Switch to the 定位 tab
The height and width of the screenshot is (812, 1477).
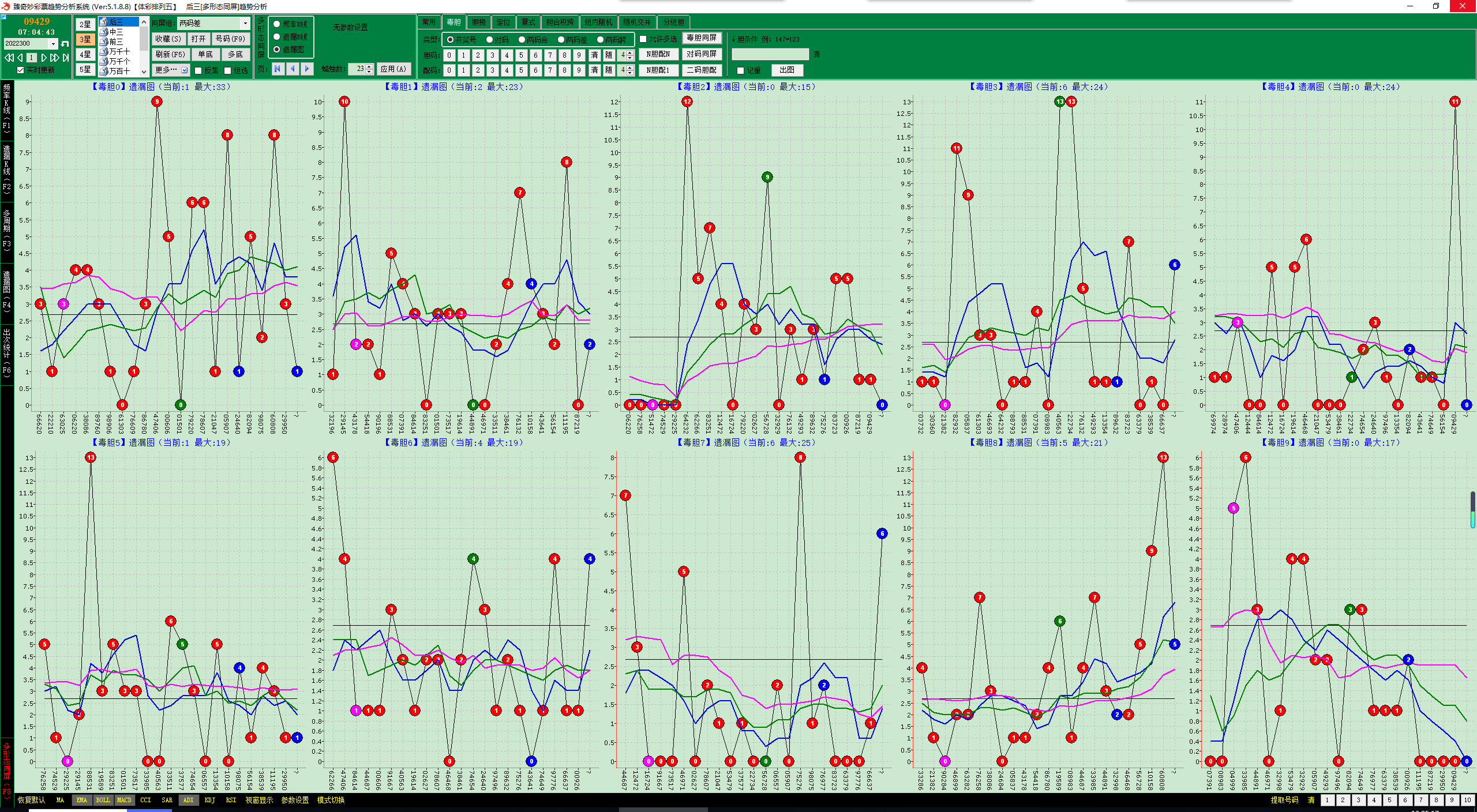coord(504,22)
